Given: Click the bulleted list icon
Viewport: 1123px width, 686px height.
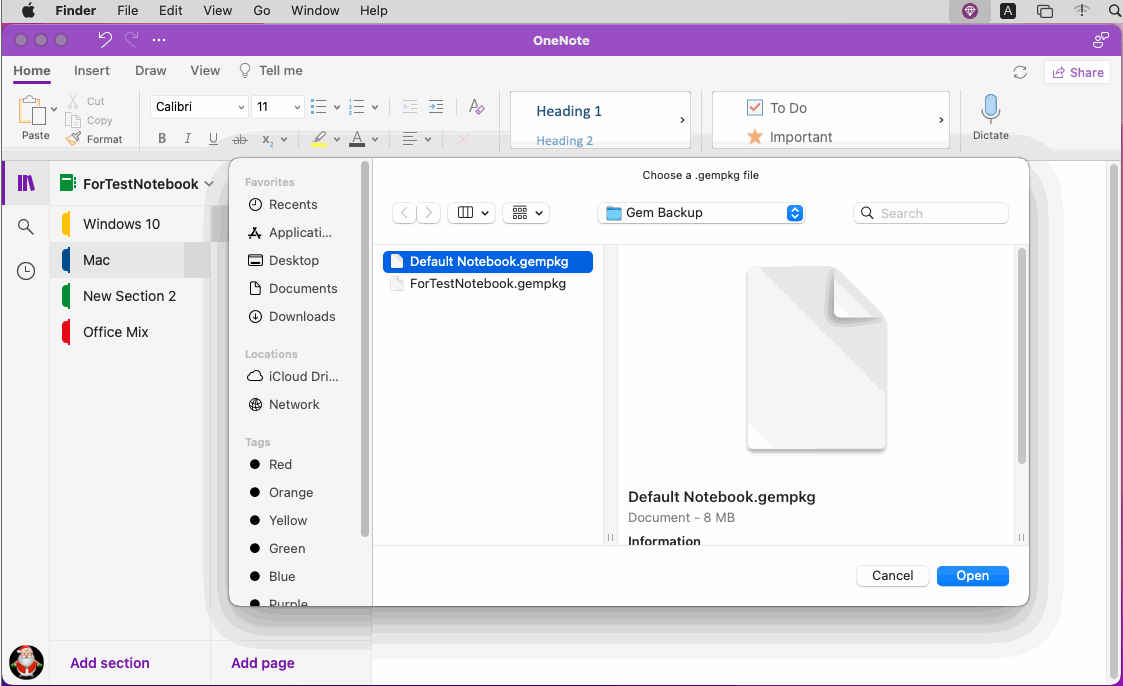Looking at the screenshot, I should tap(319, 107).
